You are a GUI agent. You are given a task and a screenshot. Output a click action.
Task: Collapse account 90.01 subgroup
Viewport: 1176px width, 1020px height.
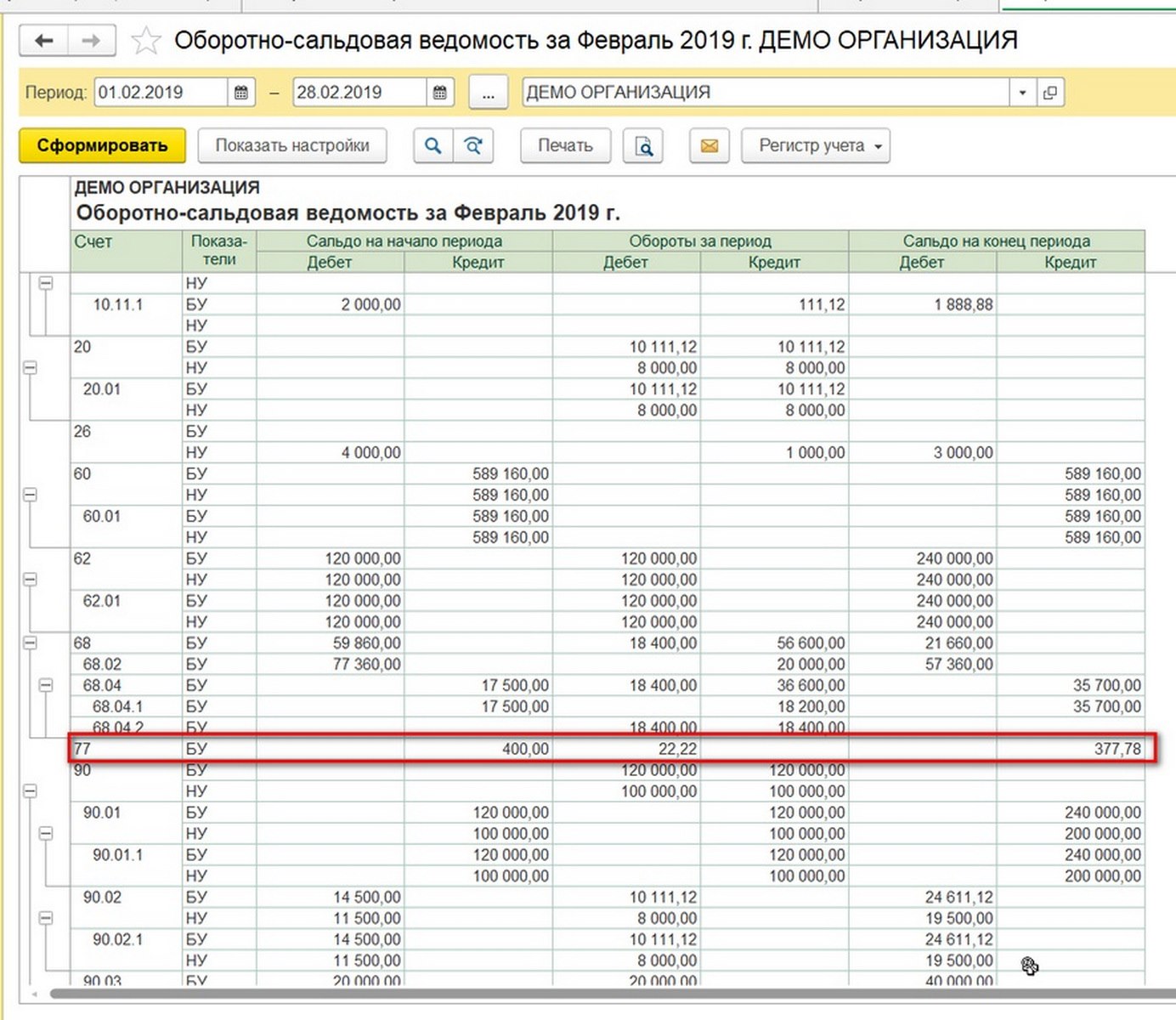coord(46,833)
